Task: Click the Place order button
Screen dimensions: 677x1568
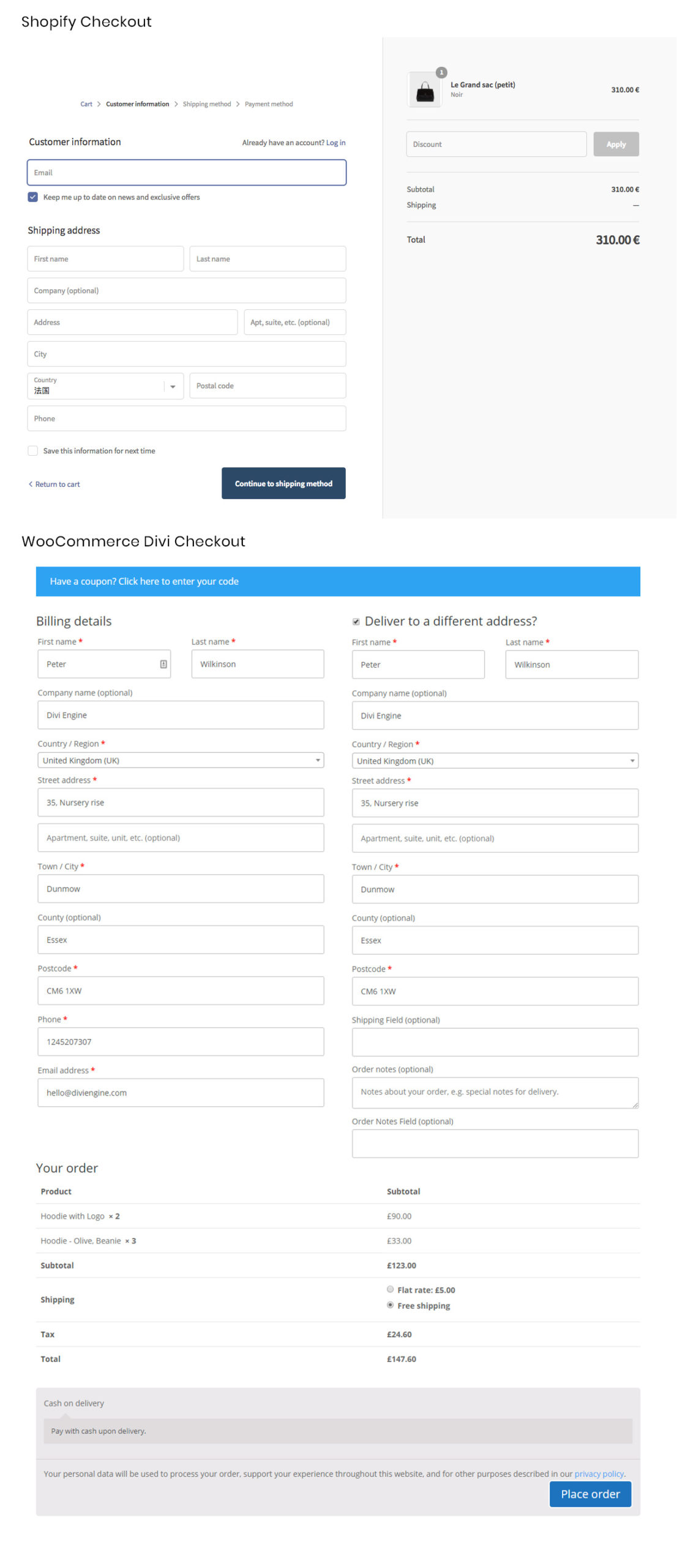Action: [590, 1493]
